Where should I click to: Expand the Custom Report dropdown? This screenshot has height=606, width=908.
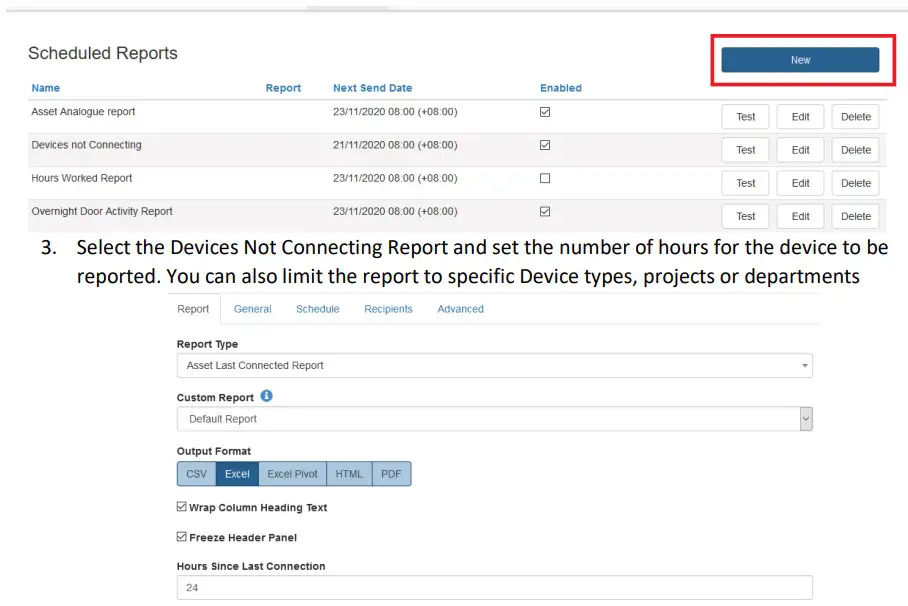point(494,419)
